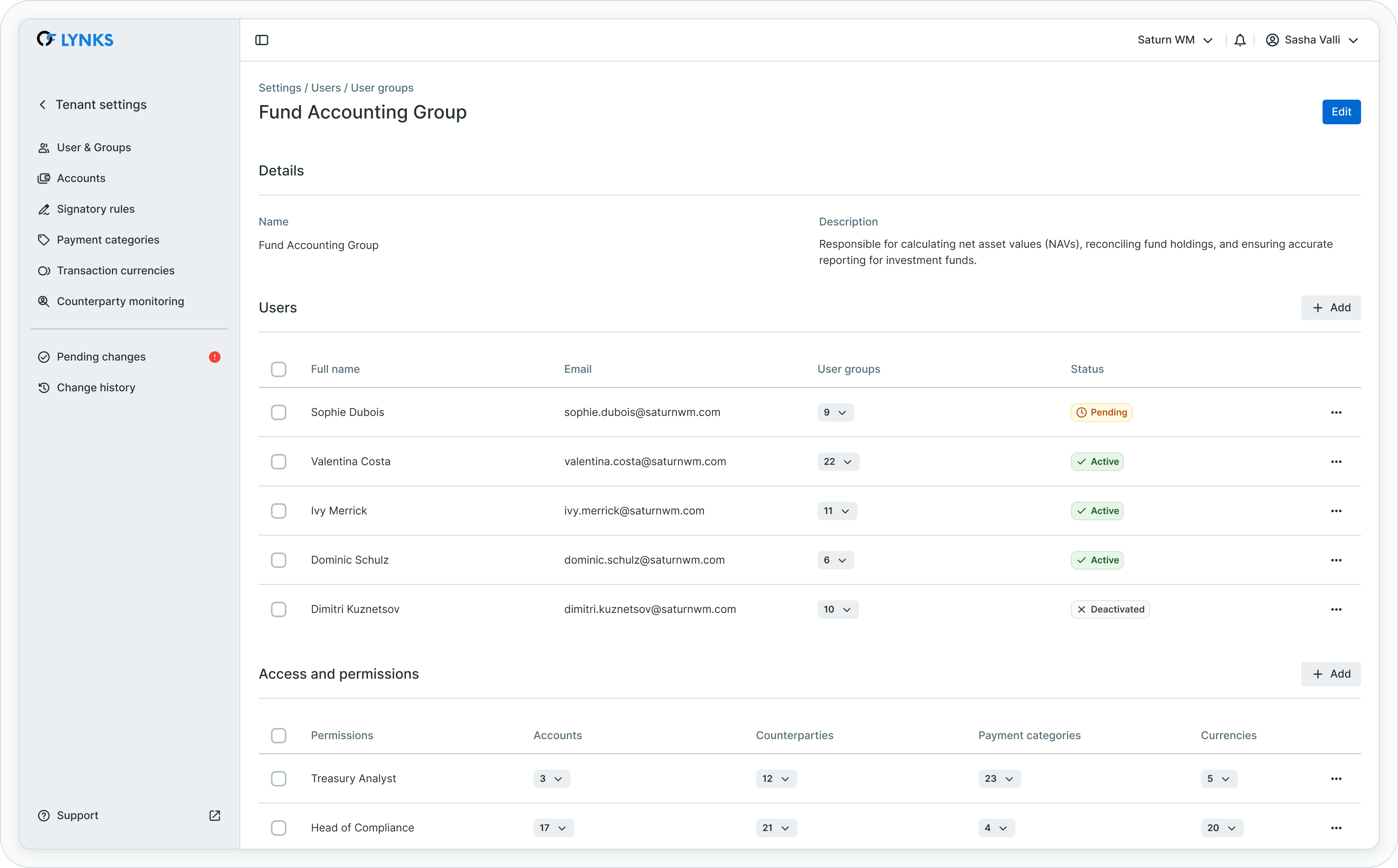Open the row options for Sophie Dubois
Viewport: 1398px width, 868px height.
(1336, 413)
